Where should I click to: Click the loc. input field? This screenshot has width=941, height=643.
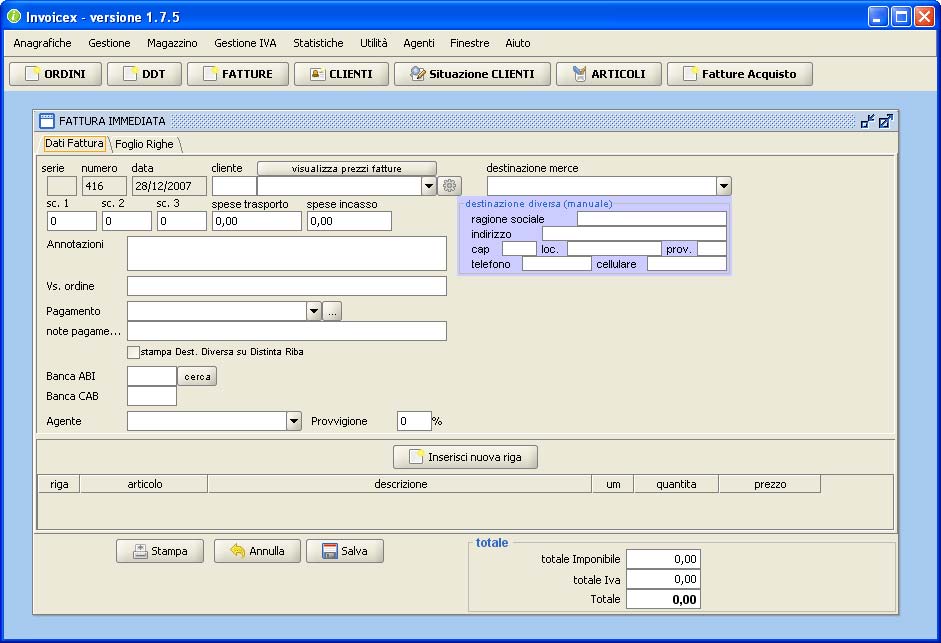pyautogui.click(x=614, y=249)
